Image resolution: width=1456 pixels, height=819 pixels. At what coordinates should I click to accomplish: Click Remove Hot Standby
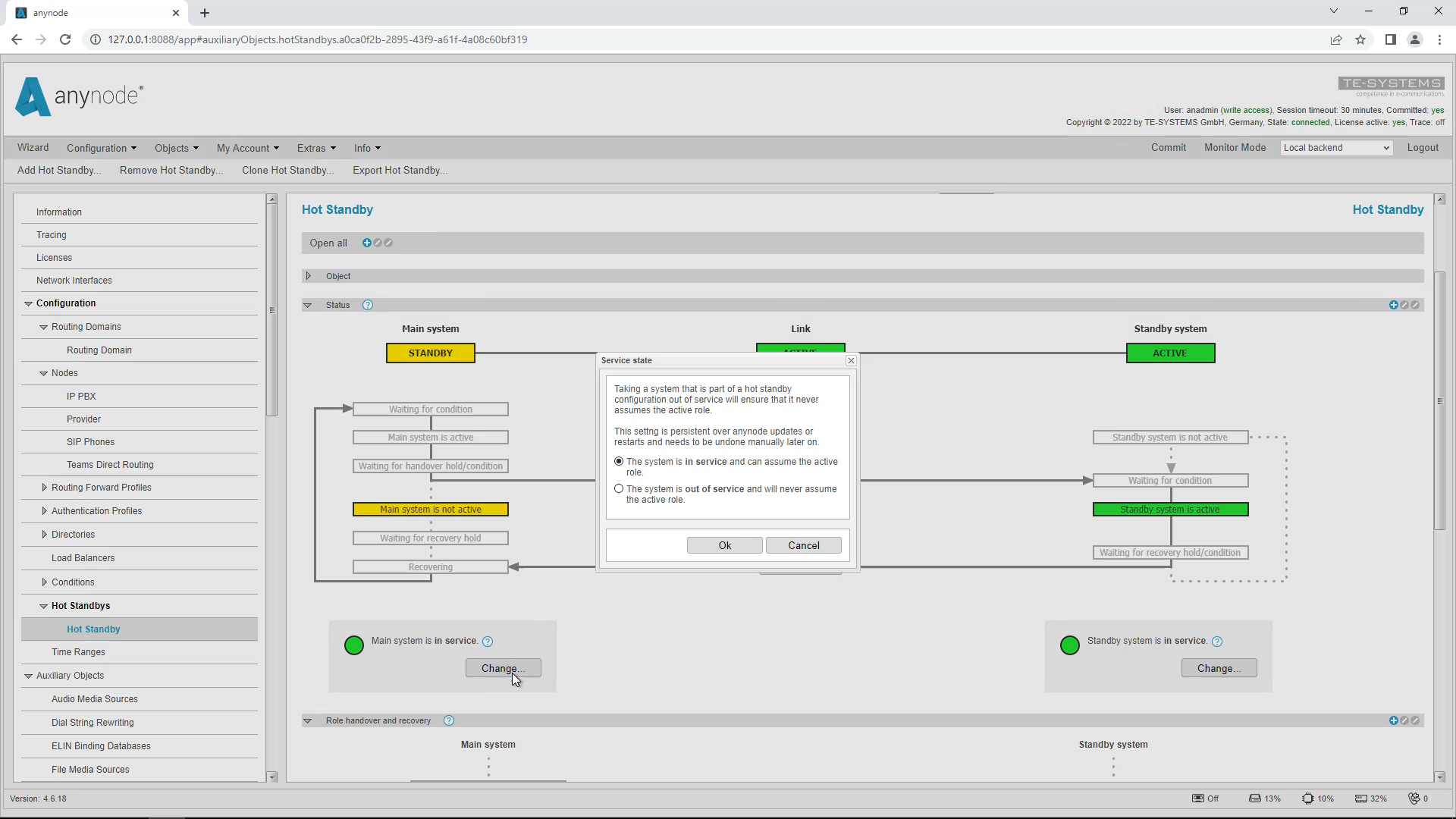tap(171, 170)
